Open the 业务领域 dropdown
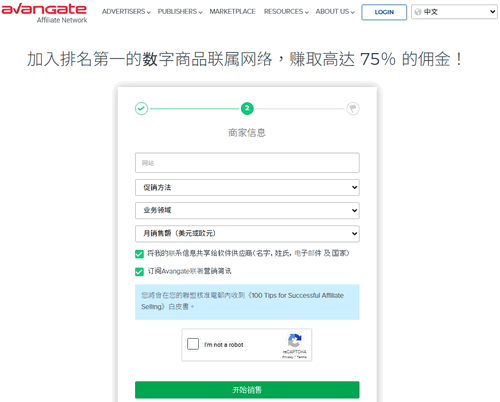Viewport: 500px width, 402px height. [x=247, y=210]
